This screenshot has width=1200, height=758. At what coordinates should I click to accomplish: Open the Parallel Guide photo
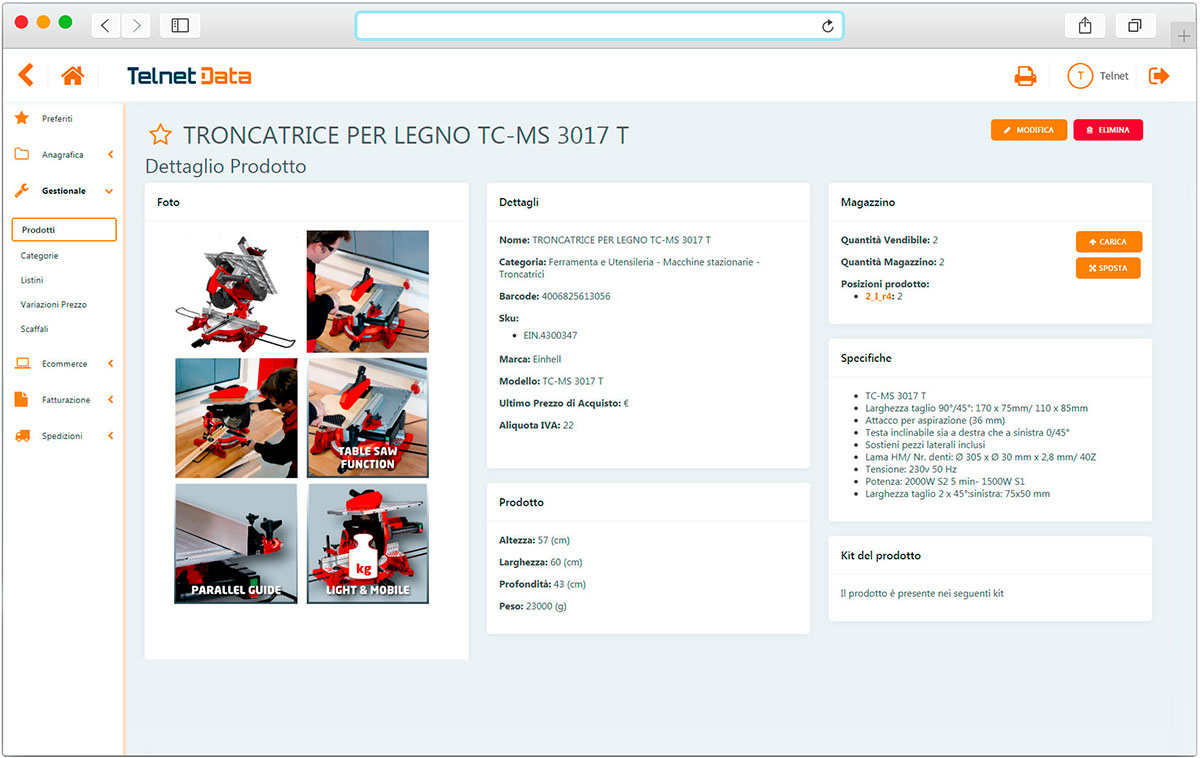tap(236, 544)
